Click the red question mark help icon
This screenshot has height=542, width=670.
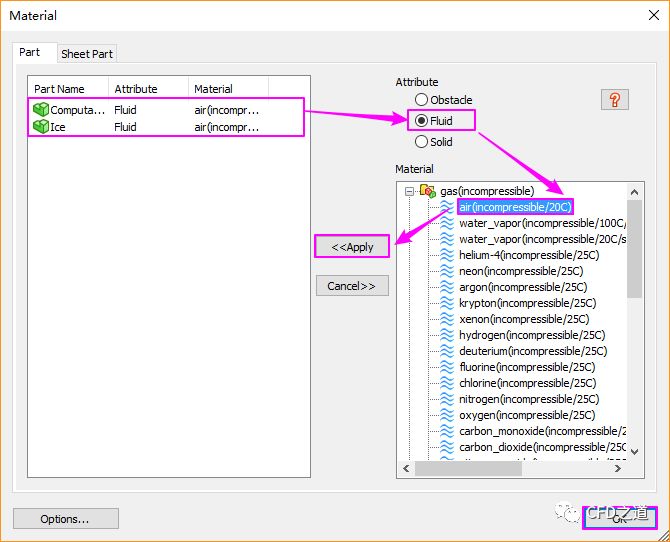tap(614, 100)
